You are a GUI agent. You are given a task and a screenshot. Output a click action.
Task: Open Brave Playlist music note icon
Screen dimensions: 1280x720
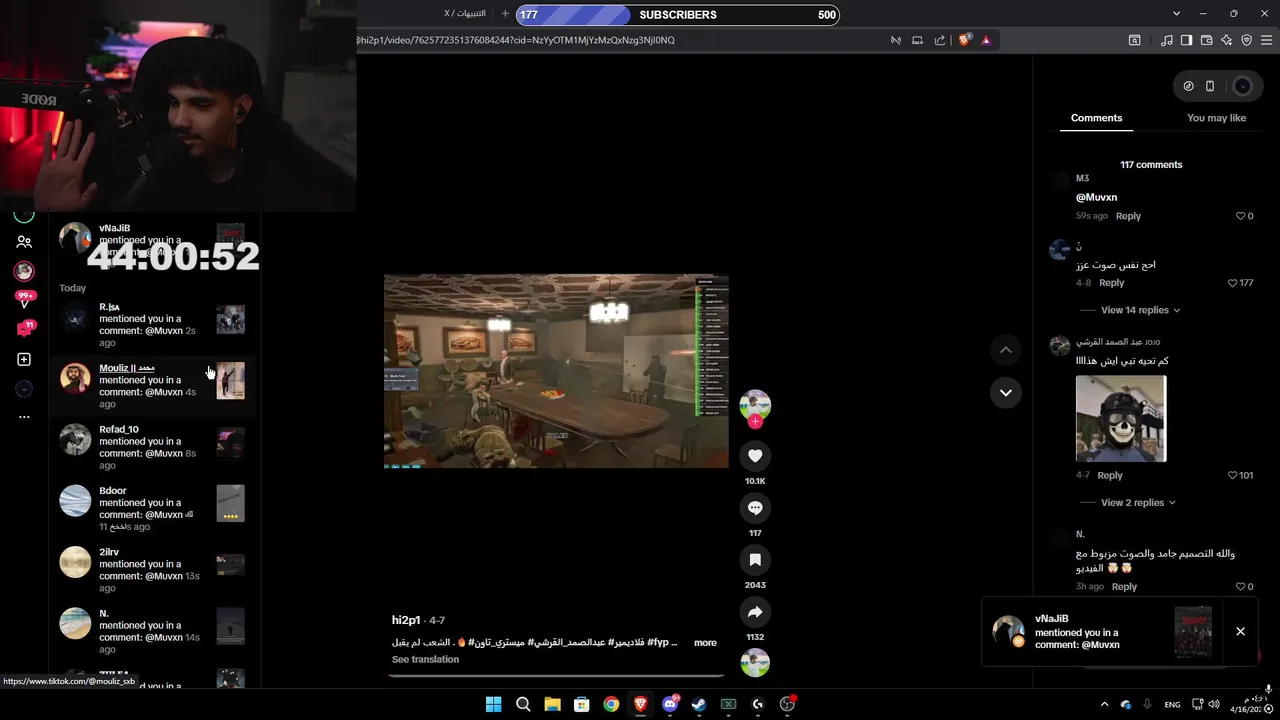1167,40
